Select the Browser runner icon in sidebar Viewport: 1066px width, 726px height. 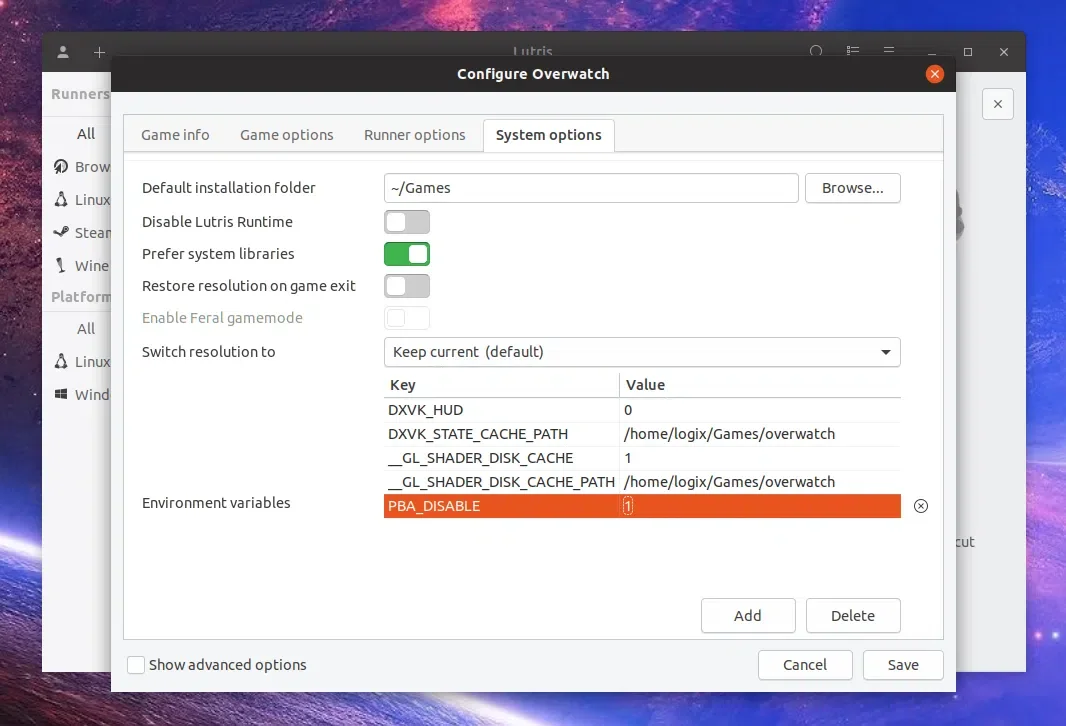click(x=61, y=167)
